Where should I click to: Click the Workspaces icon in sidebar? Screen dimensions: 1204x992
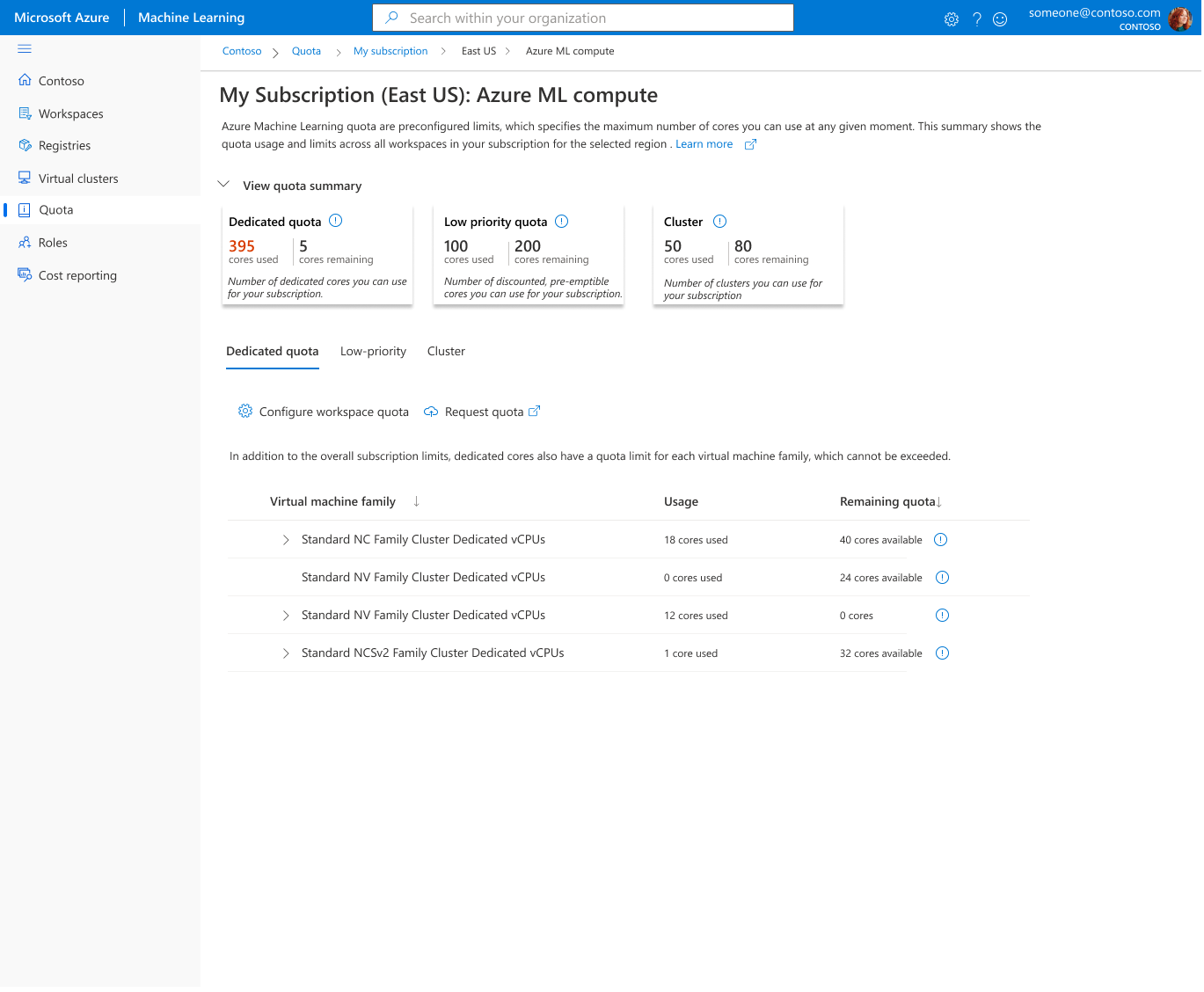(x=25, y=113)
